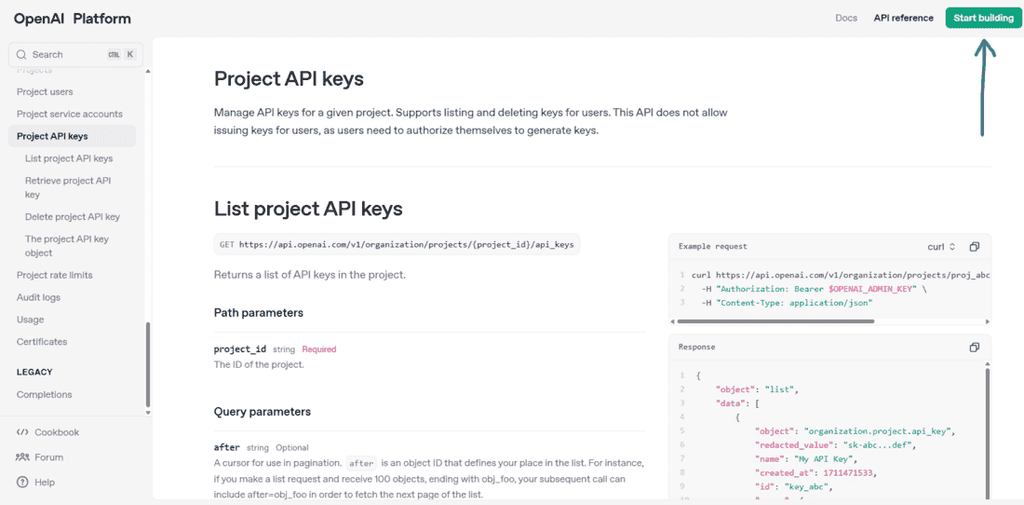Switch to the Docs tab

pos(846,18)
